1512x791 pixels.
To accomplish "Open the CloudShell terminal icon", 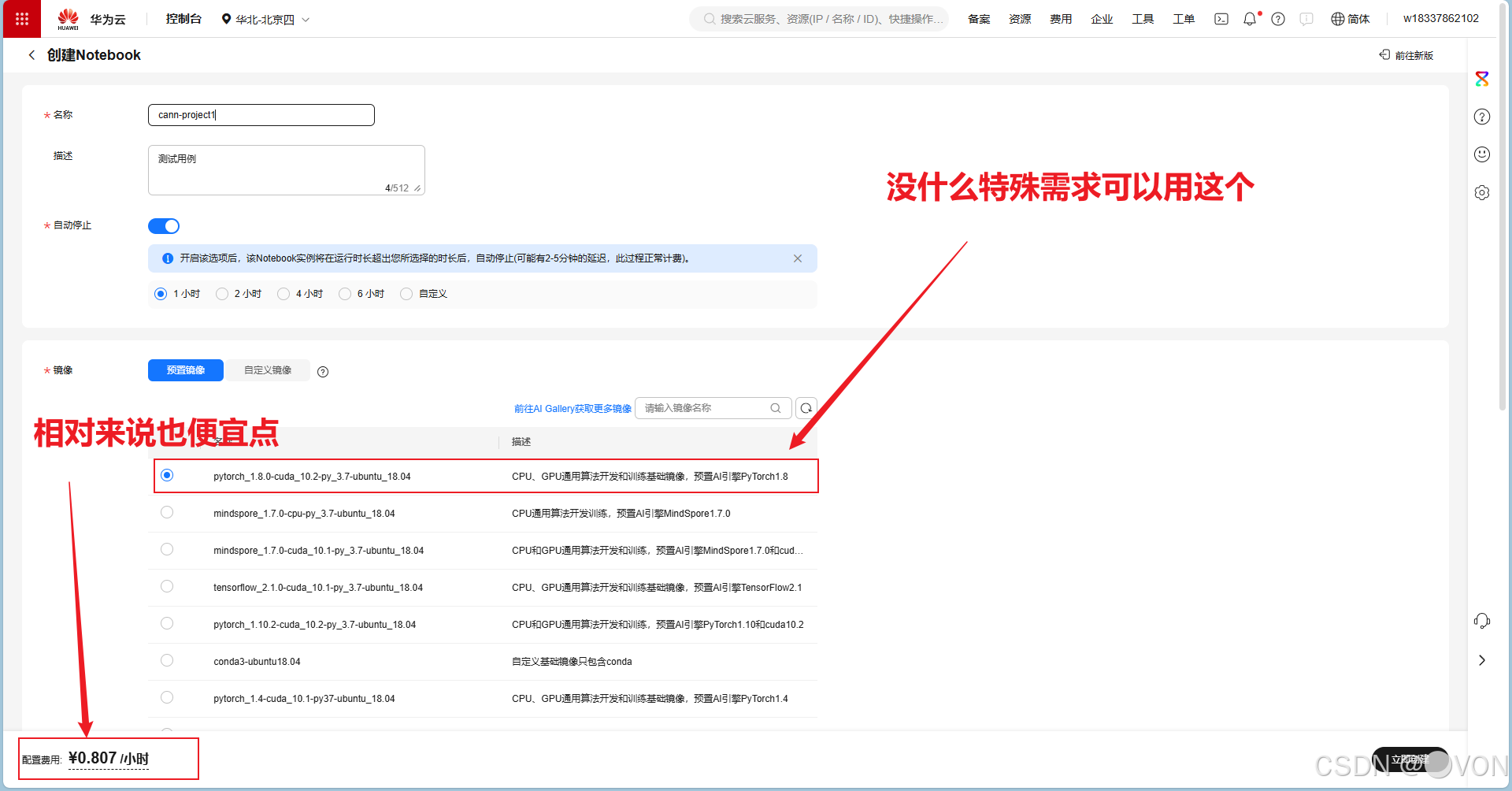I will (1221, 19).
